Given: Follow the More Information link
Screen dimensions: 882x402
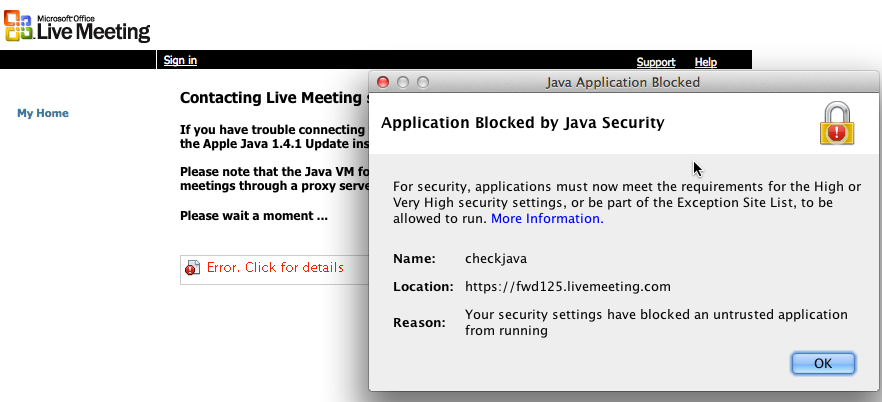Looking at the screenshot, I should (547, 218).
